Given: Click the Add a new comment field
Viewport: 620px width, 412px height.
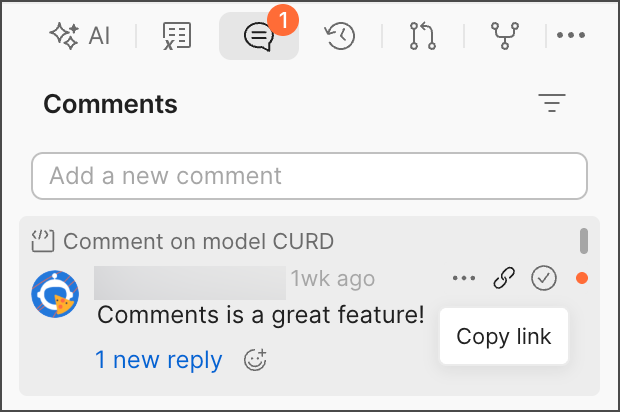Looking at the screenshot, I should [309, 176].
